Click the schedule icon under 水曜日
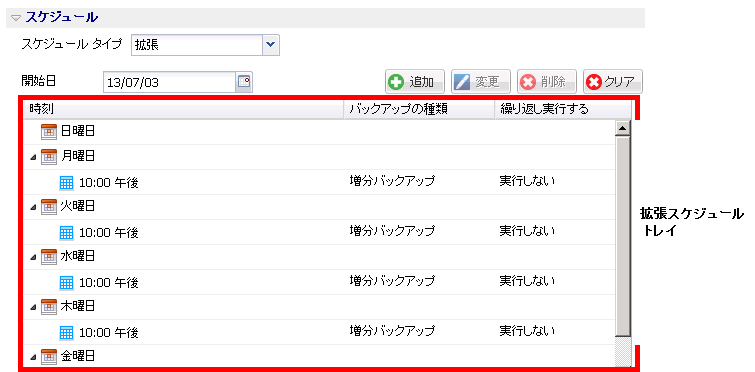This screenshot has height=372, width=755. [66, 282]
